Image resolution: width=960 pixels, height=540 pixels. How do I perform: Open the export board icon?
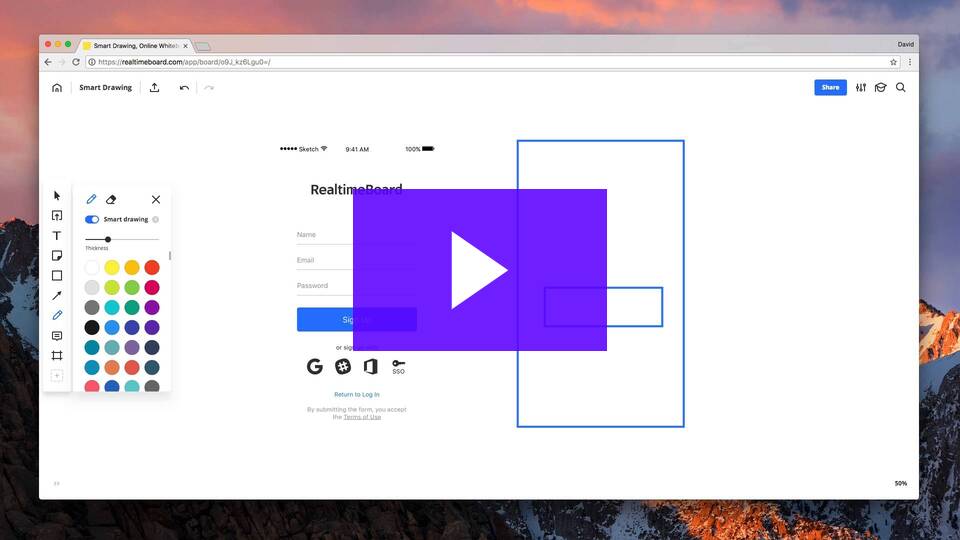pos(154,88)
